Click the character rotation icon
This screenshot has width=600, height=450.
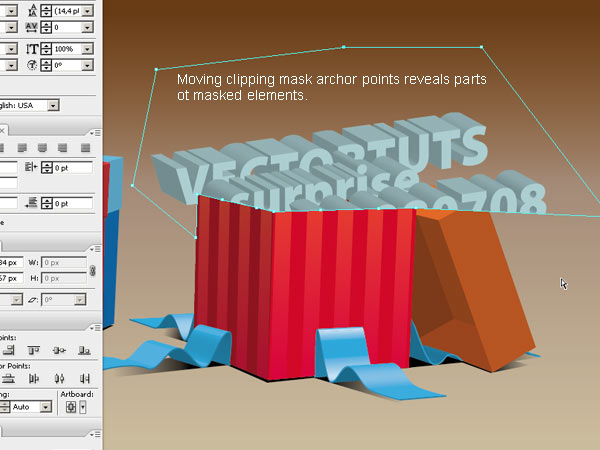coord(32,65)
